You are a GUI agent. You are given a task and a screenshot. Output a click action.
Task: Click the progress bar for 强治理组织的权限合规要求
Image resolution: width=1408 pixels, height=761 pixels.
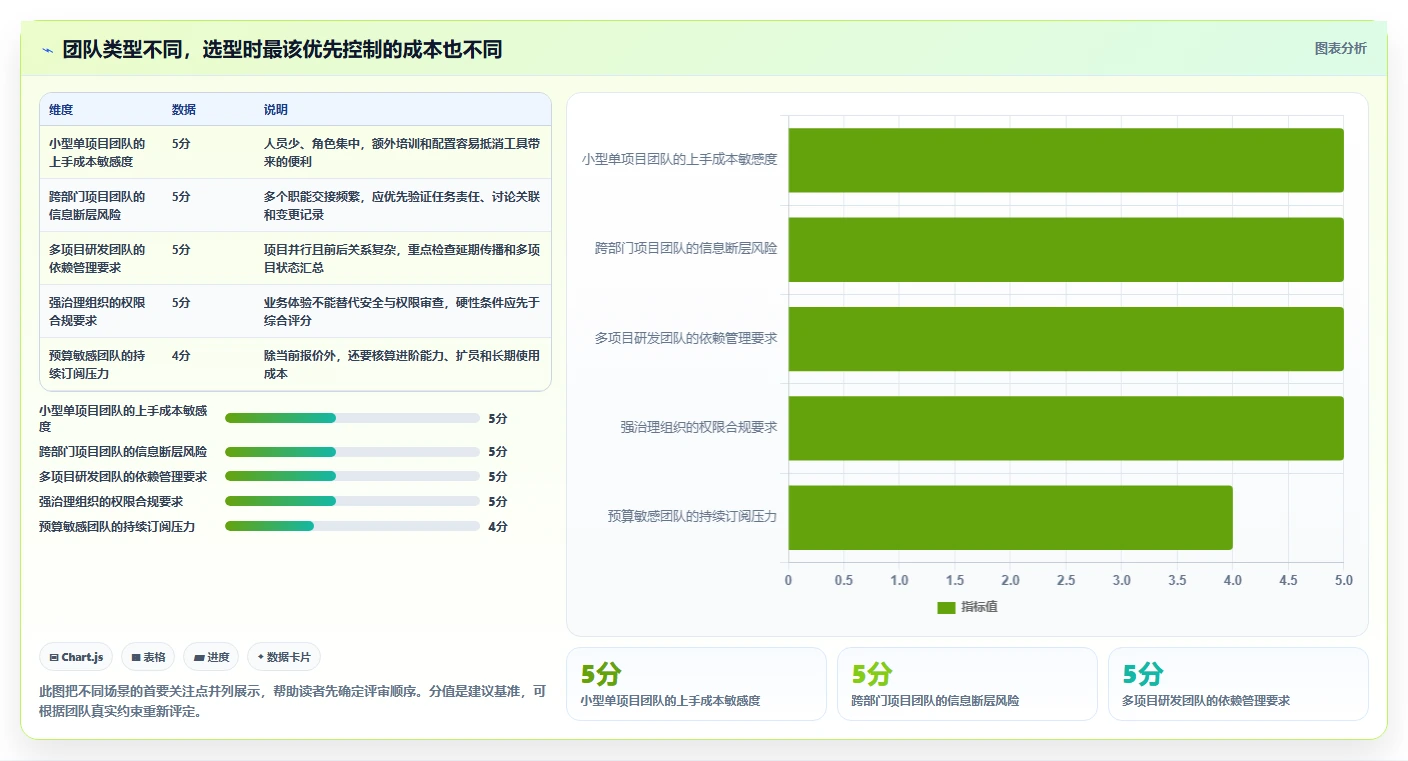click(352, 502)
